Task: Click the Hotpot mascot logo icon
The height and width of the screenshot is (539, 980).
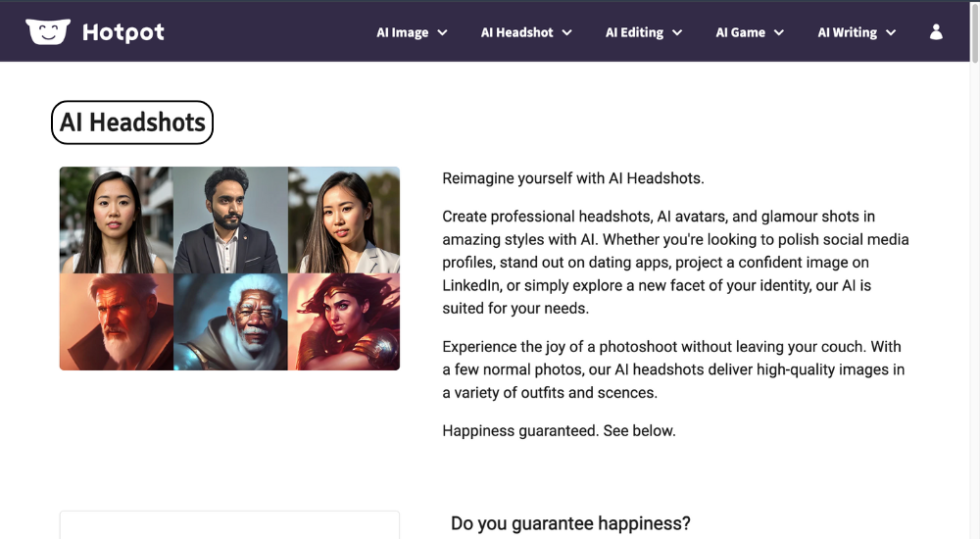Action: click(48, 32)
